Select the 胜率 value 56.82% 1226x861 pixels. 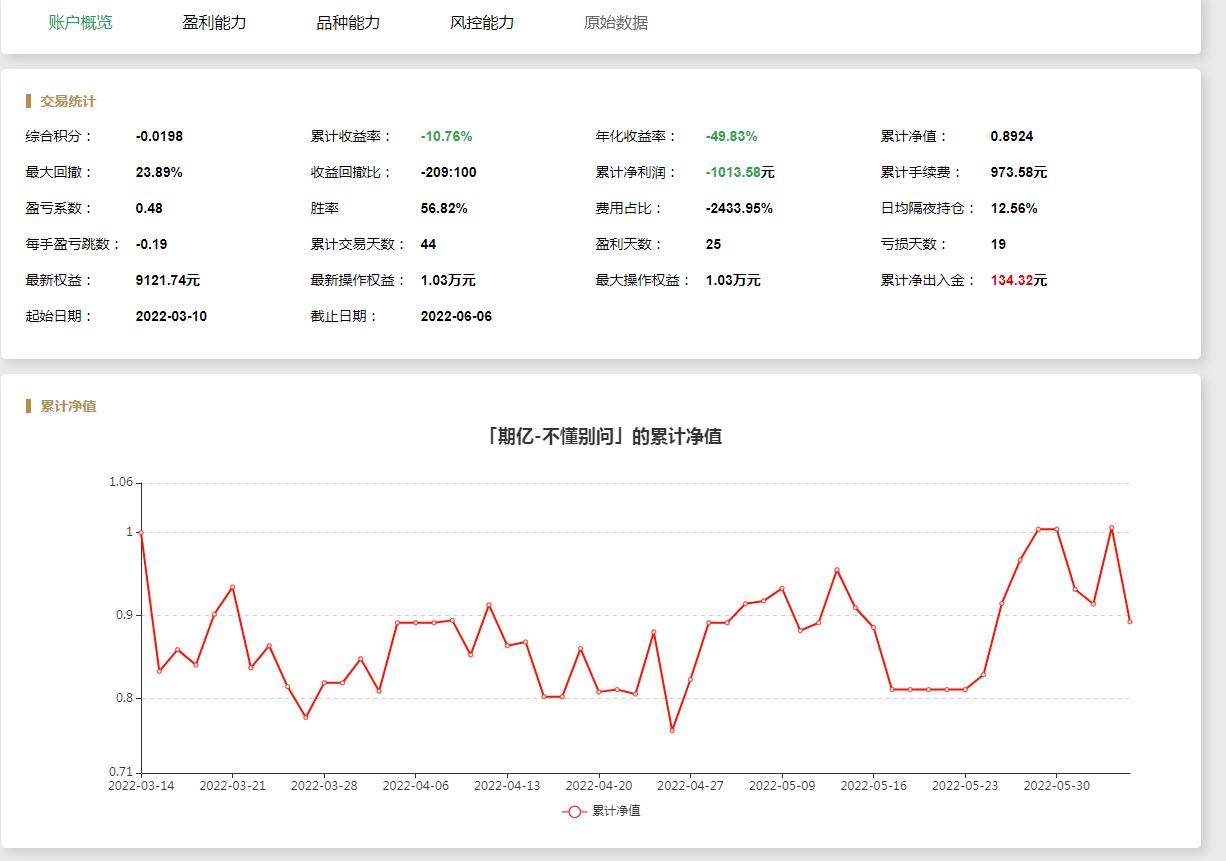pos(444,208)
